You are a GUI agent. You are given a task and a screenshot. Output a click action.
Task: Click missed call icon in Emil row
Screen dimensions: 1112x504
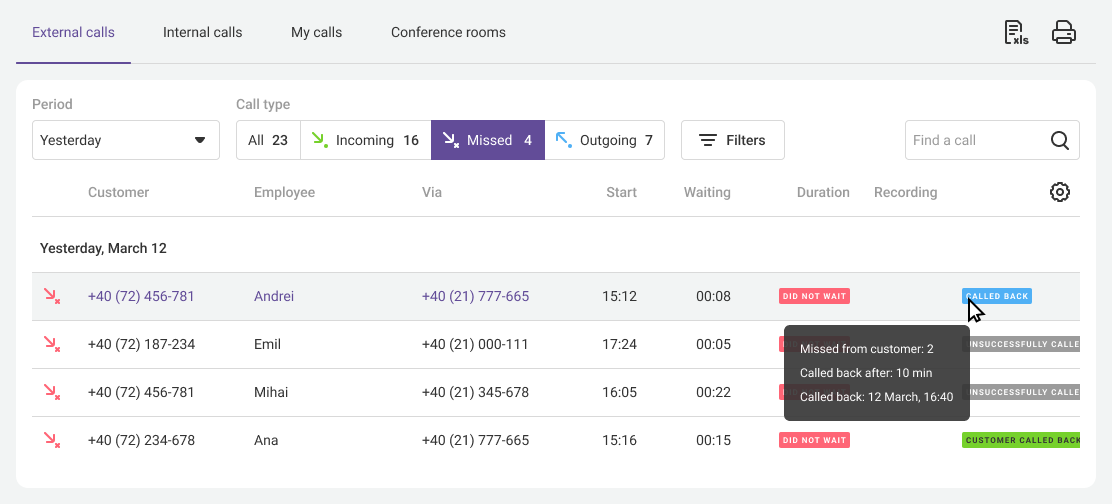tap(52, 344)
